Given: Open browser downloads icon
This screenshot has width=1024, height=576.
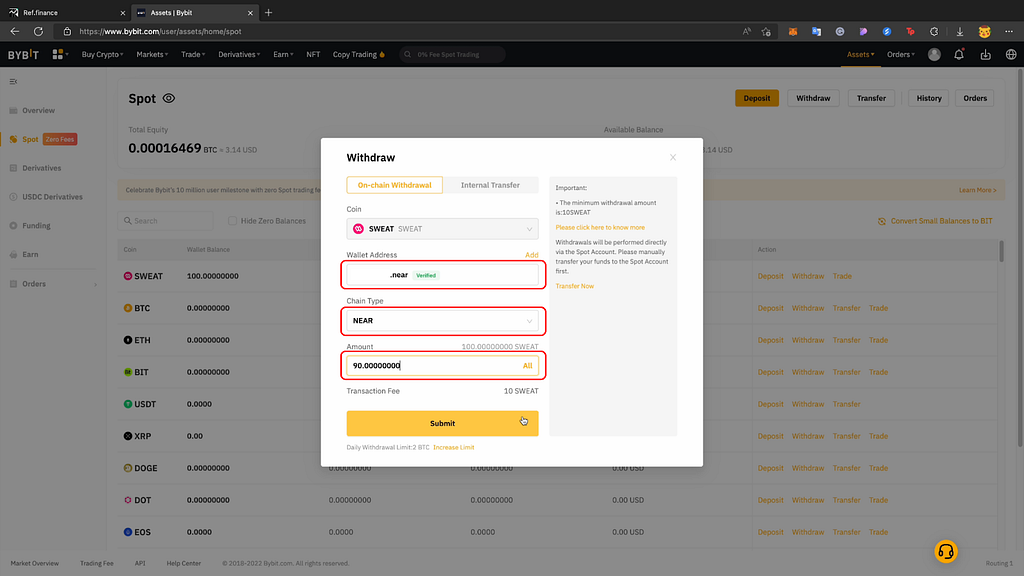Looking at the screenshot, I should (960, 31).
